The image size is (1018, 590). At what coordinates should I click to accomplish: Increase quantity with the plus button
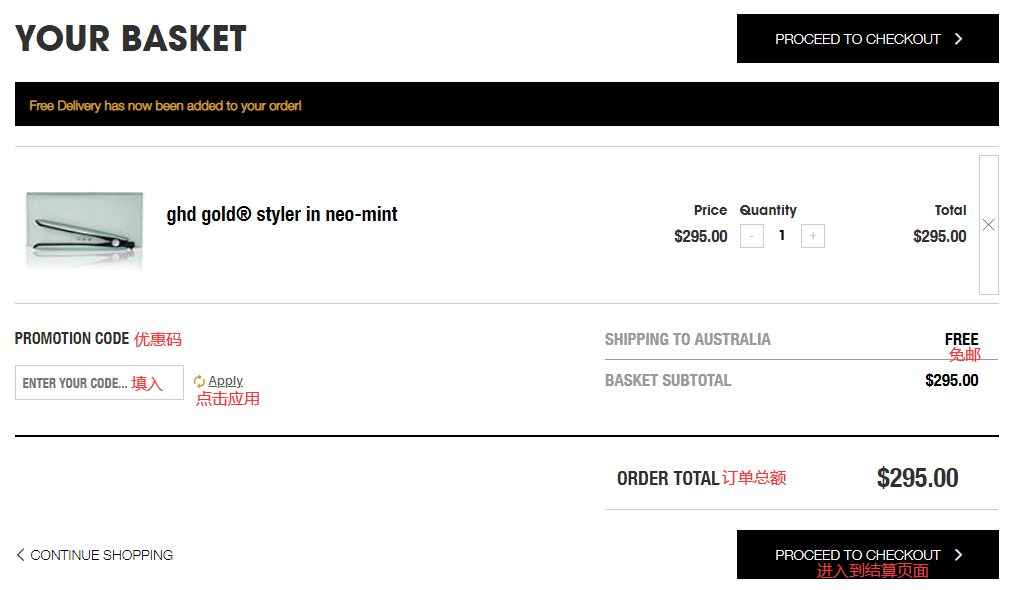[x=813, y=236]
